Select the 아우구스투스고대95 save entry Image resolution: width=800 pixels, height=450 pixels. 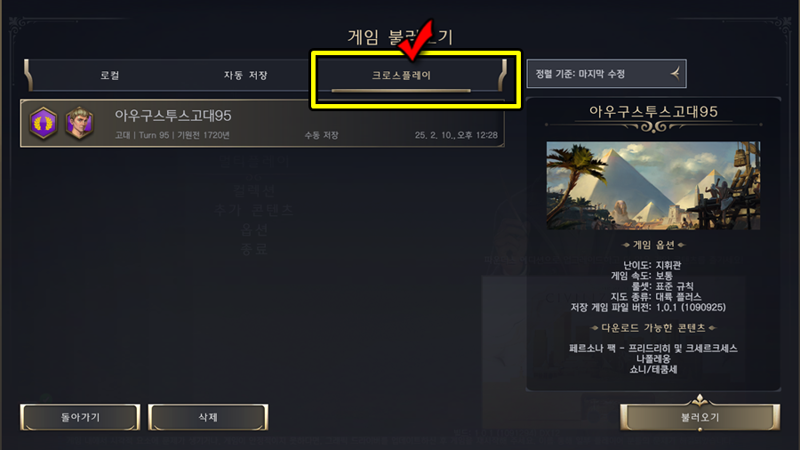click(x=262, y=123)
